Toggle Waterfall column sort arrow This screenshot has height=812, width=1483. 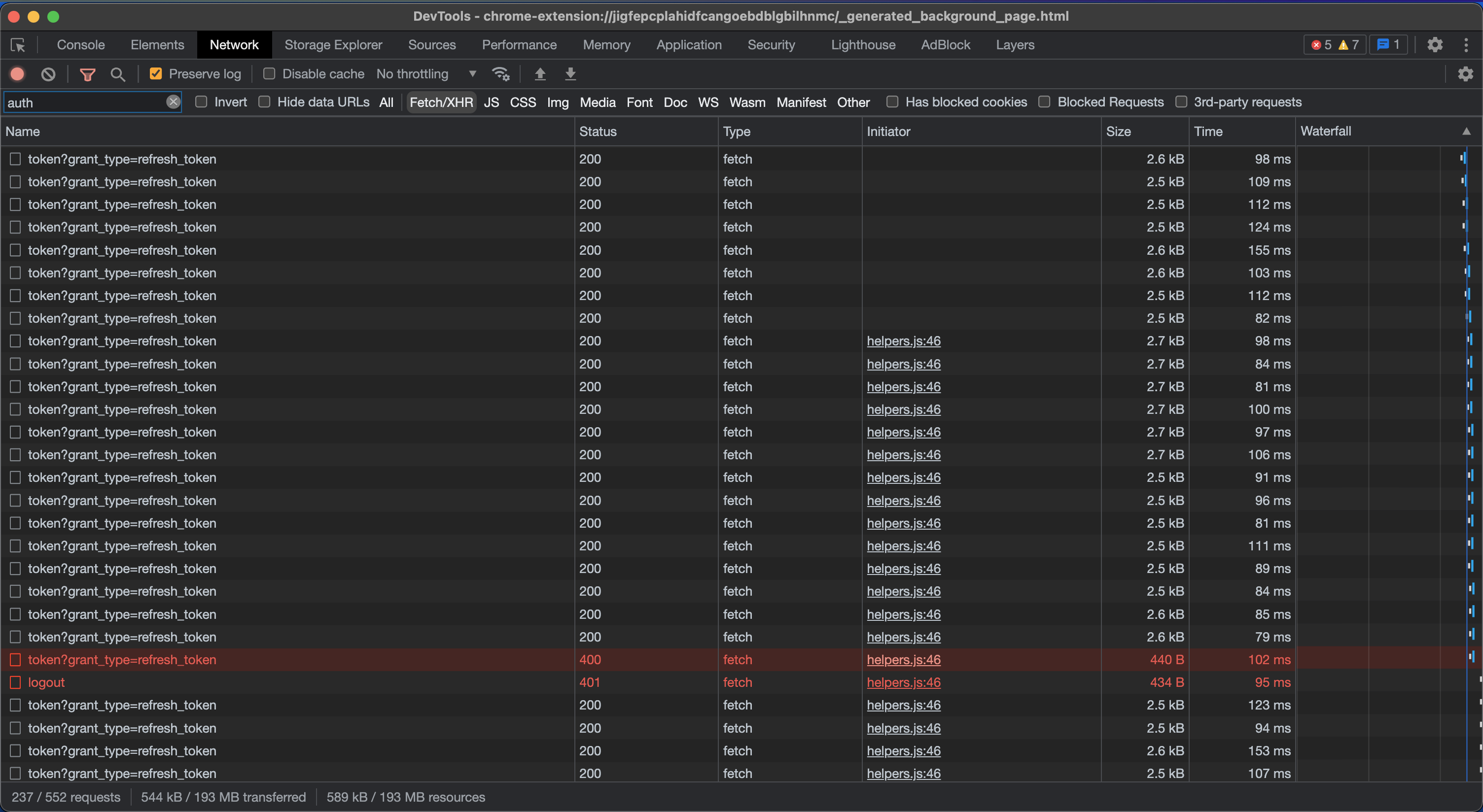1466,131
